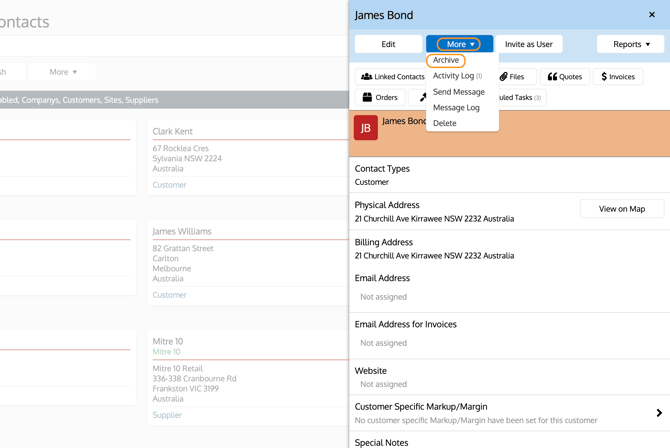Image resolution: width=670 pixels, height=448 pixels.
Task: Open the Orders tab
Action: coord(379,98)
